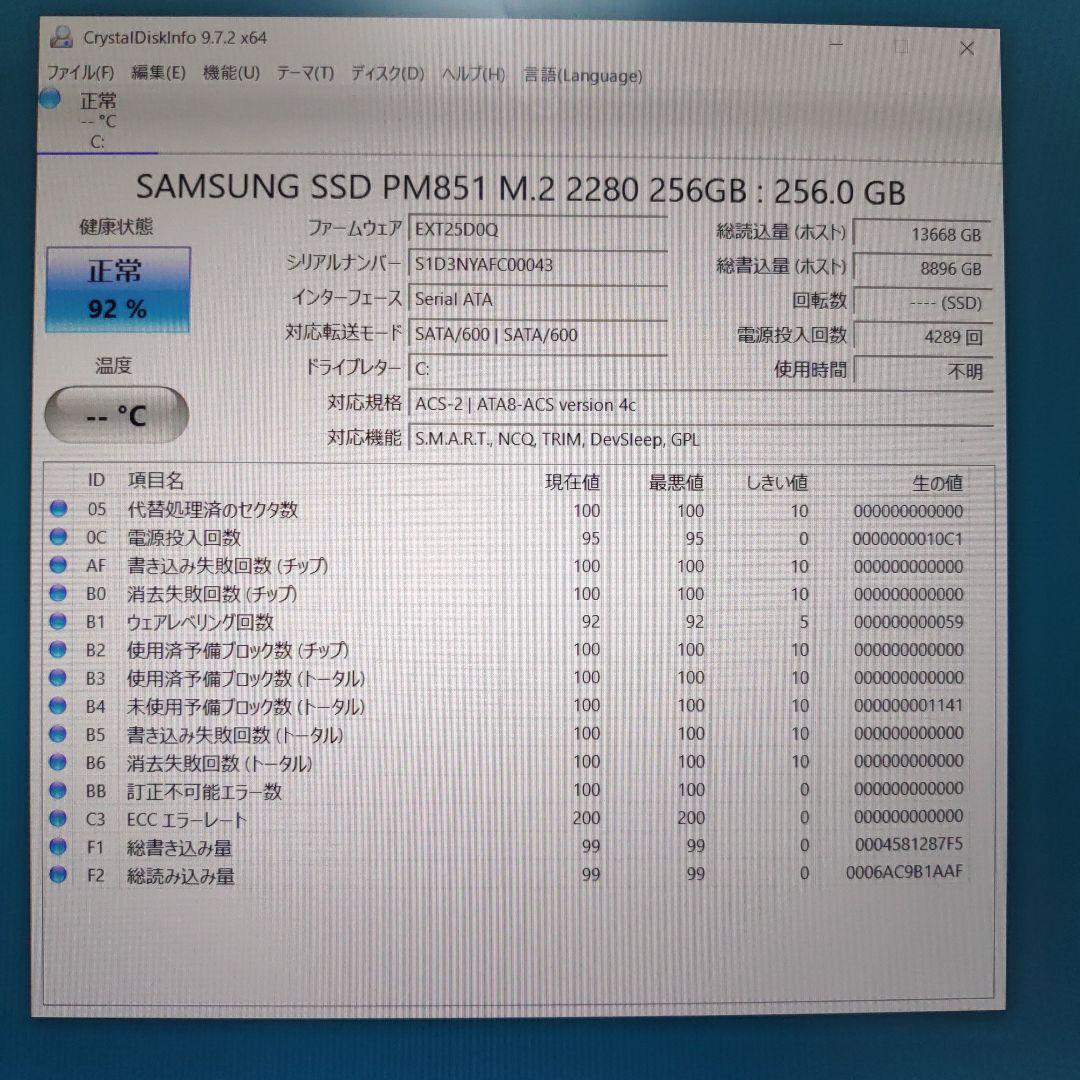The image size is (1080, 1080).
Task: Open the ディスク menu
Action: (x=380, y=74)
